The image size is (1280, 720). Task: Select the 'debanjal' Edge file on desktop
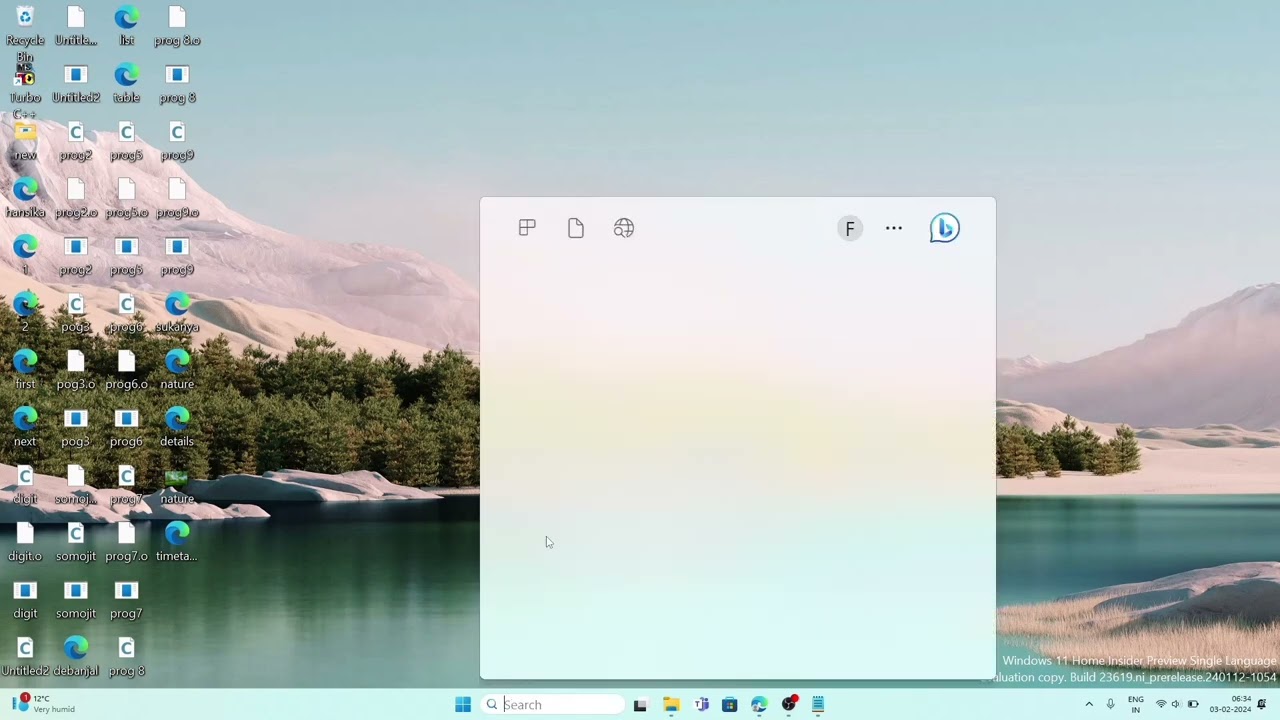click(x=76, y=657)
